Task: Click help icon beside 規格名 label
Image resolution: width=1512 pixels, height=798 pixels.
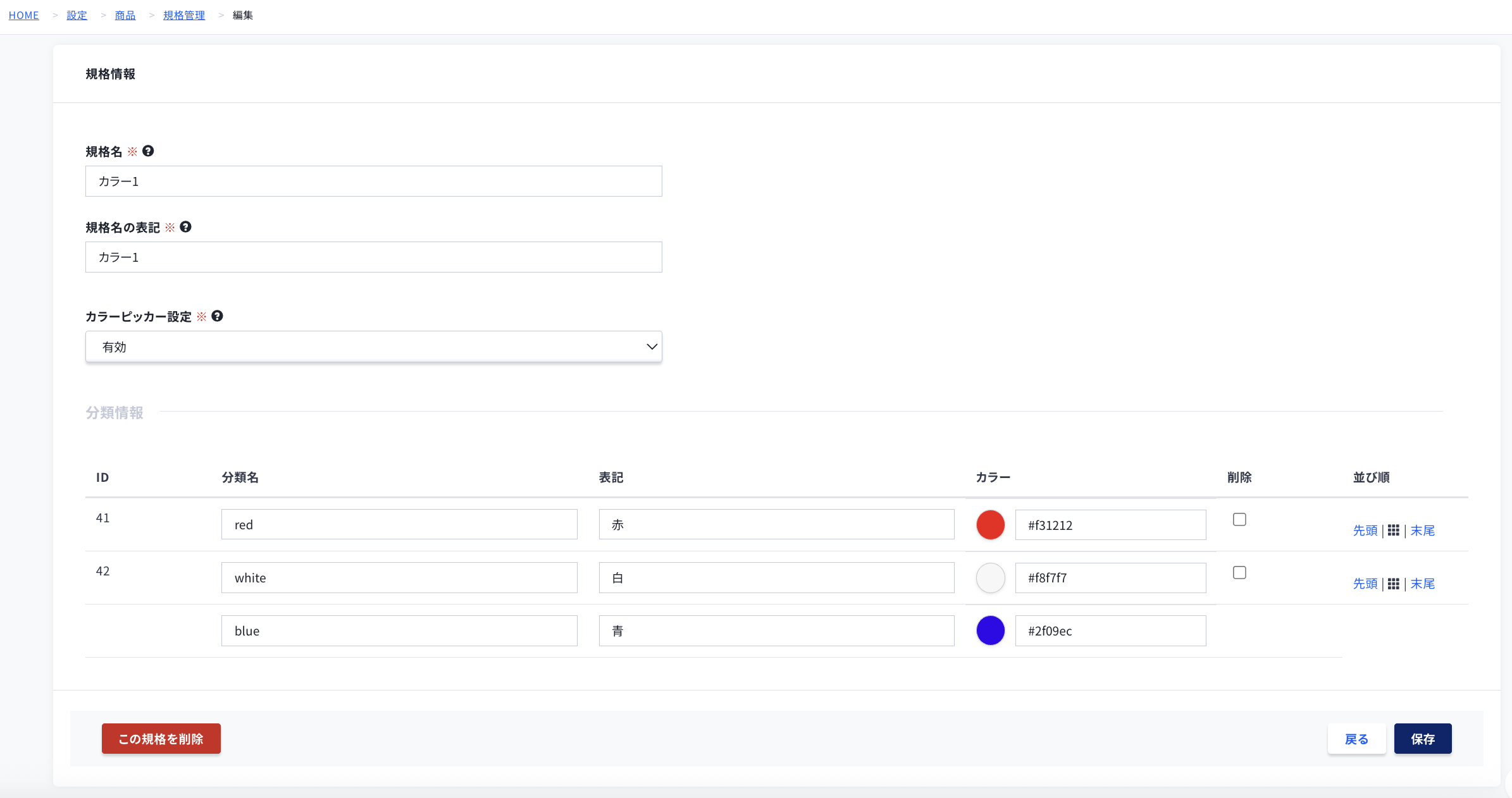Action: click(x=148, y=151)
